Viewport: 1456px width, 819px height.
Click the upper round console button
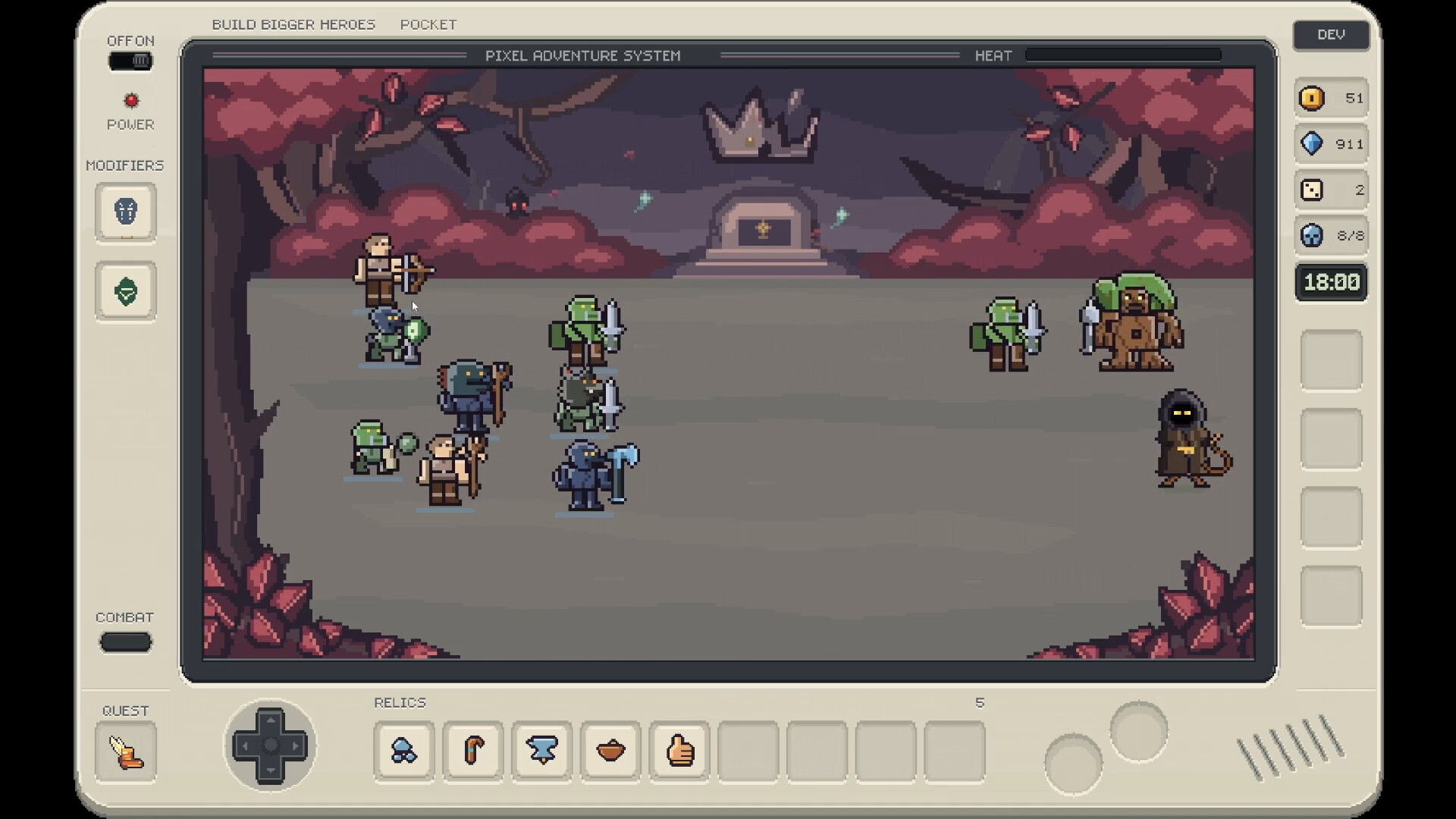[1139, 731]
